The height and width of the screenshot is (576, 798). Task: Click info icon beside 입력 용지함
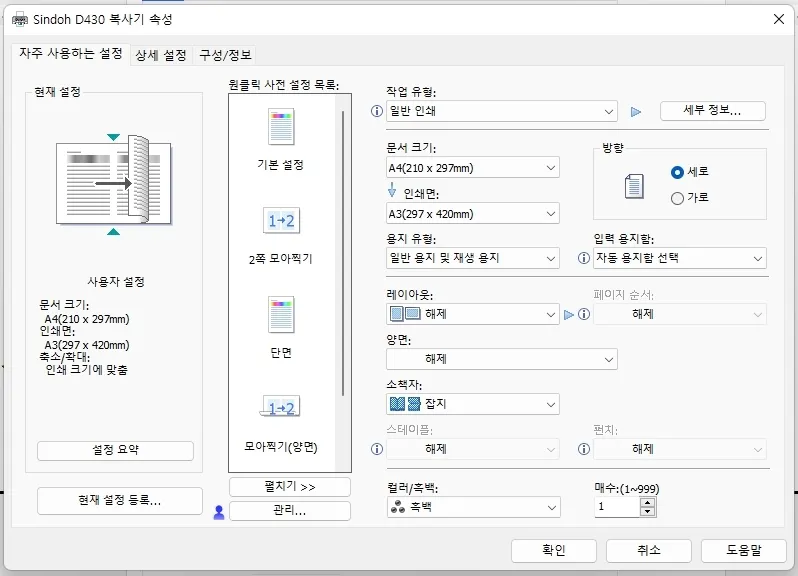click(x=584, y=258)
